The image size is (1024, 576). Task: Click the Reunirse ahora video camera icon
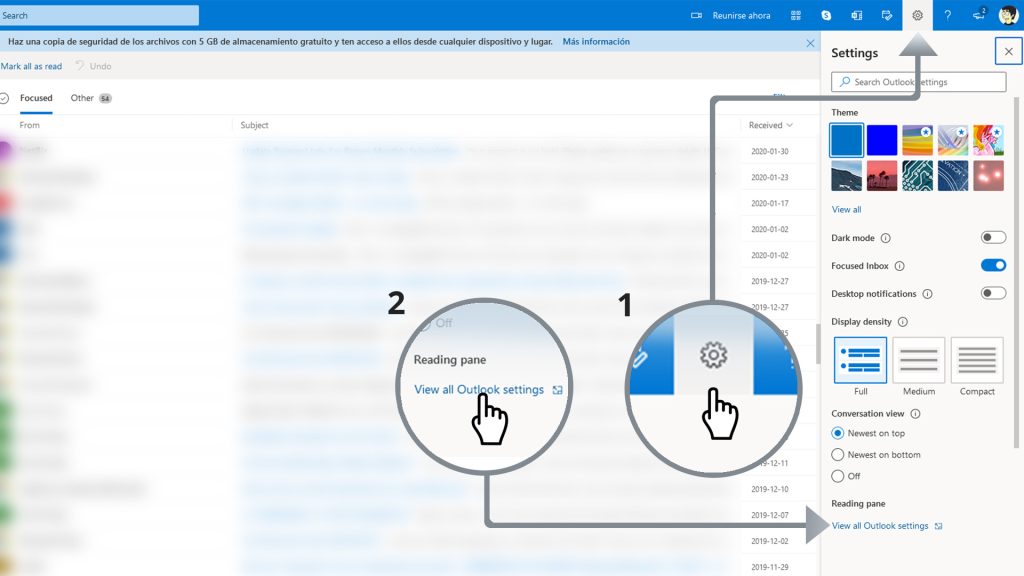point(696,15)
